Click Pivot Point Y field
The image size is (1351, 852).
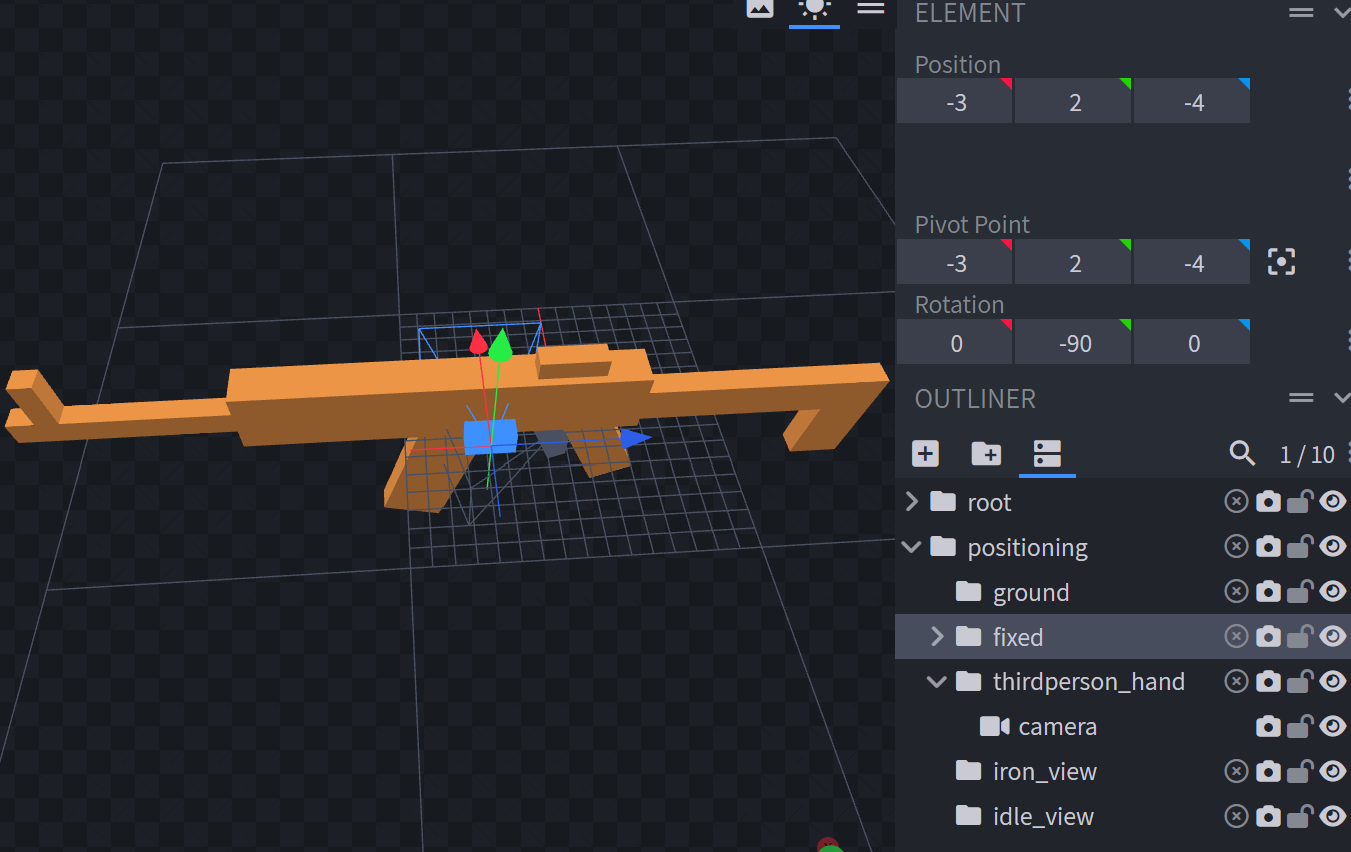point(1073,262)
